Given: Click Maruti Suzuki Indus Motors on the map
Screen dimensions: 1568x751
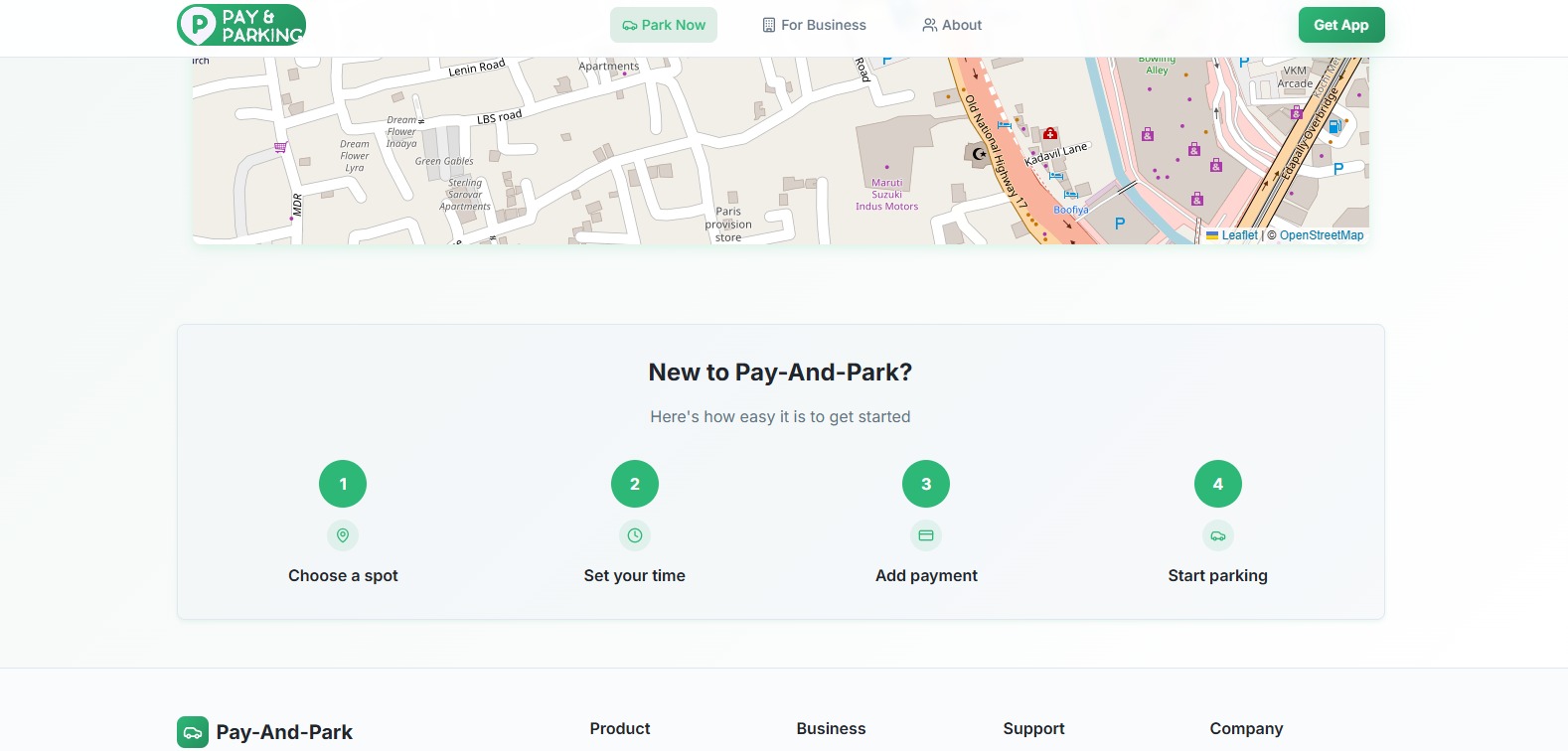Looking at the screenshot, I should tap(887, 195).
